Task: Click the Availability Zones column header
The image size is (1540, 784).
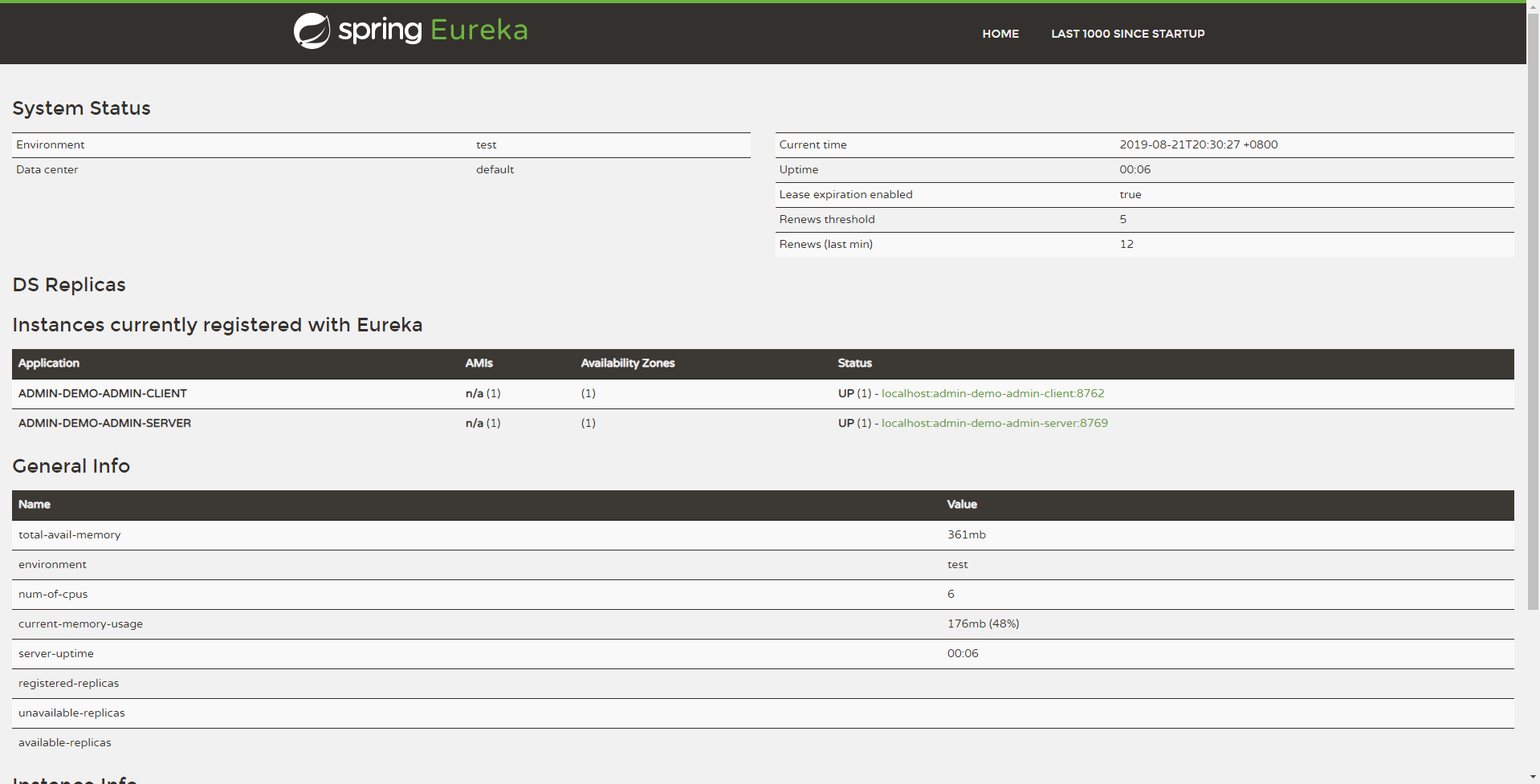Action: point(628,363)
